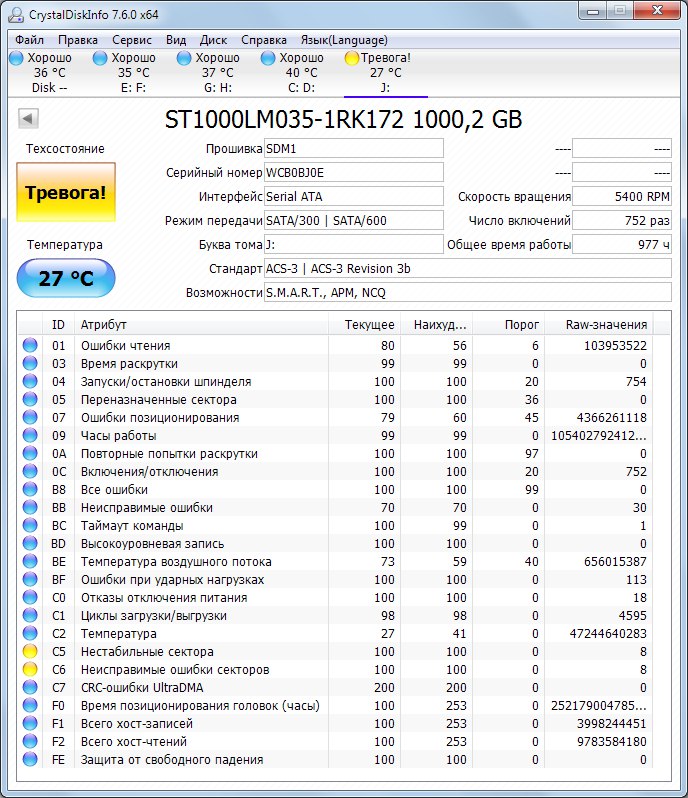The image size is (688, 798).
Task: Click the ID column header
Action: [59, 324]
